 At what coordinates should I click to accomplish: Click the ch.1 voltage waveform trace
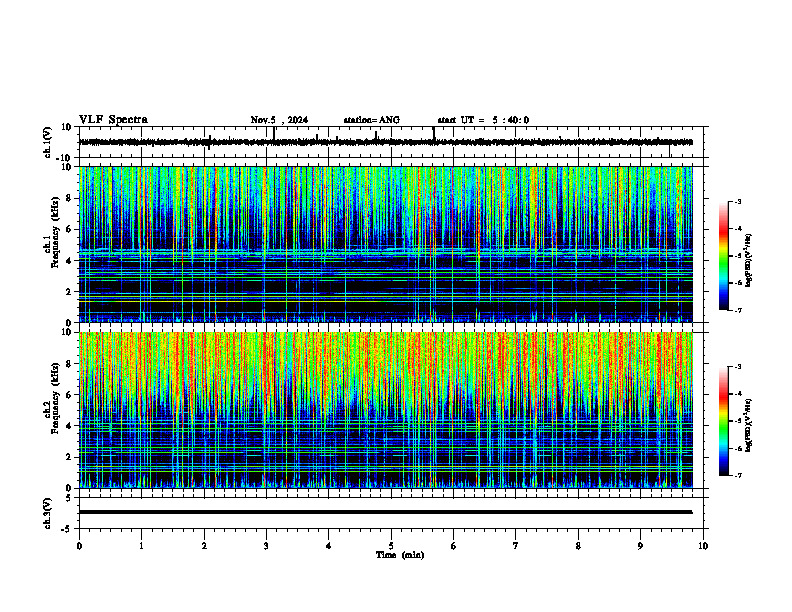click(x=385, y=142)
